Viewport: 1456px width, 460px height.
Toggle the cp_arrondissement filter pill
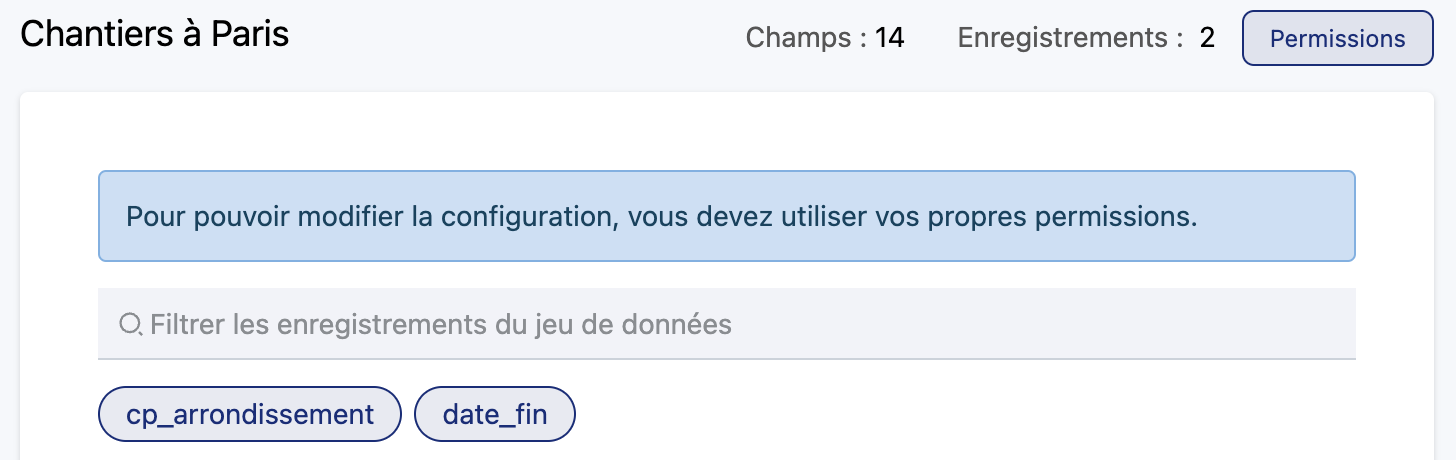click(250, 414)
